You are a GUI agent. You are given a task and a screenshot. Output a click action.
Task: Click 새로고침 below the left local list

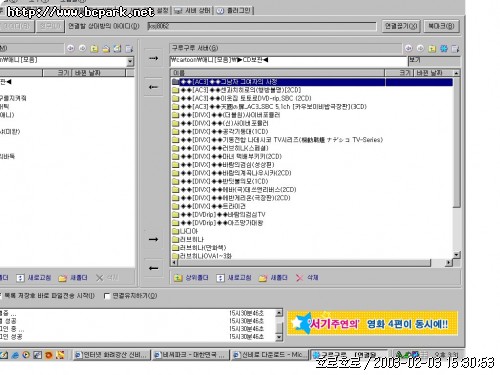click(x=34, y=278)
